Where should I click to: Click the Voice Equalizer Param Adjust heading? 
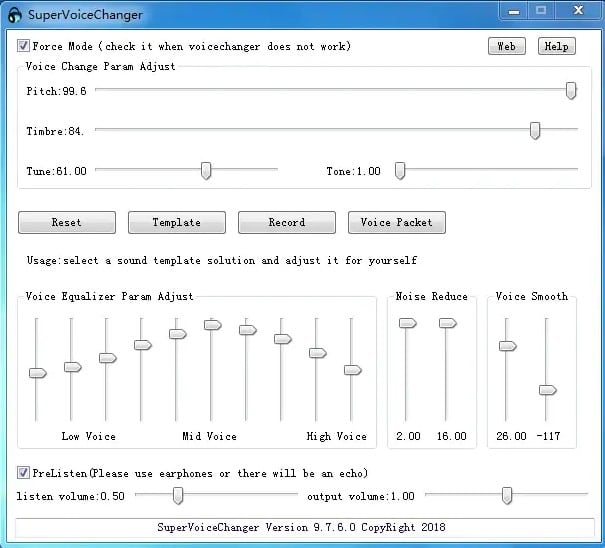pyautogui.click(x=109, y=296)
